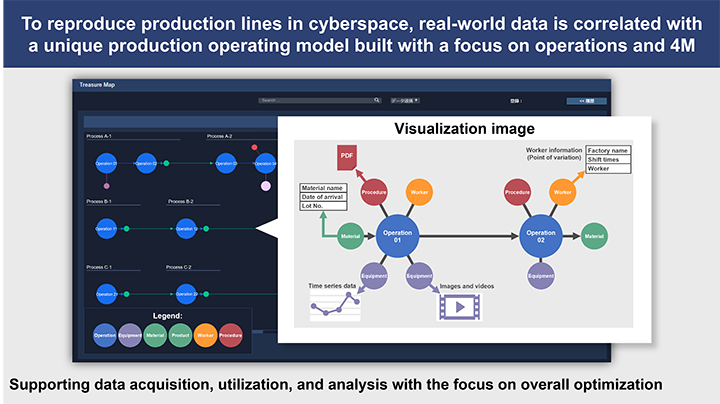
Task: Click the green Material legend swatch
Action: pos(155,335)
